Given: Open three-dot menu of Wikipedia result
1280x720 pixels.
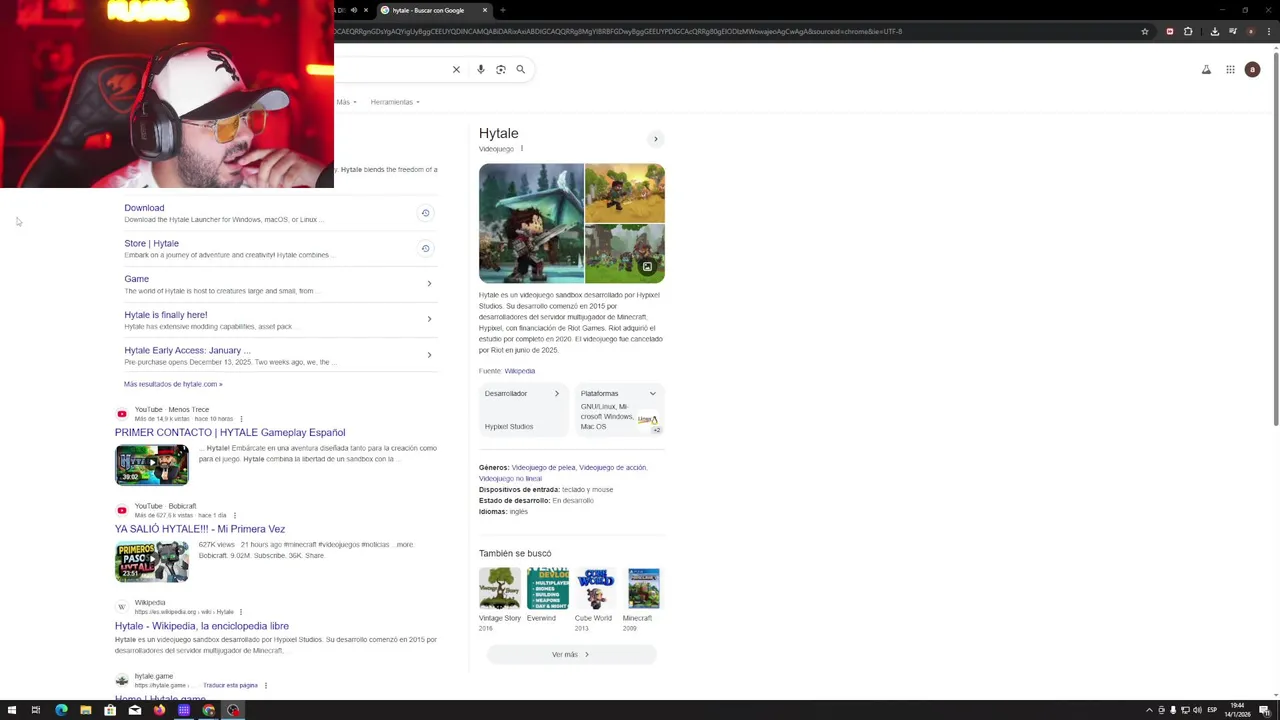Looking at the screenshot, I should click(241, 612).
